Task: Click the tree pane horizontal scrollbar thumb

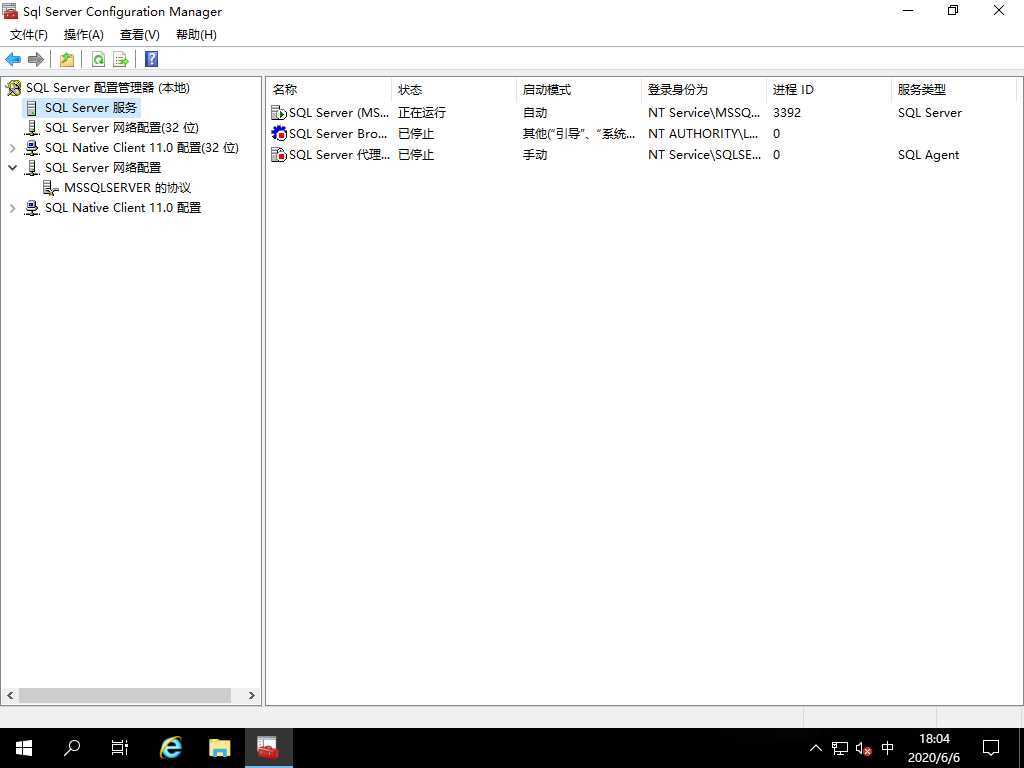Action: click(x=125, y=696)
